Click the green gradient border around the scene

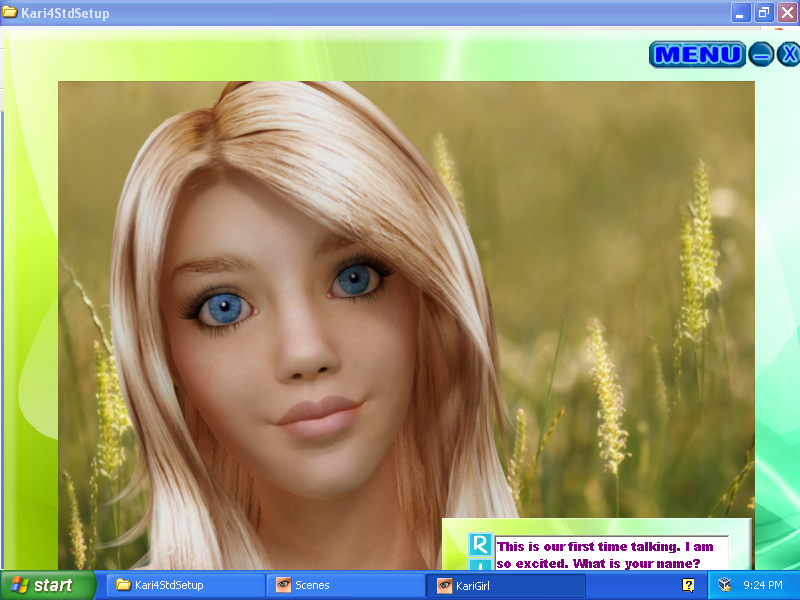30,300
